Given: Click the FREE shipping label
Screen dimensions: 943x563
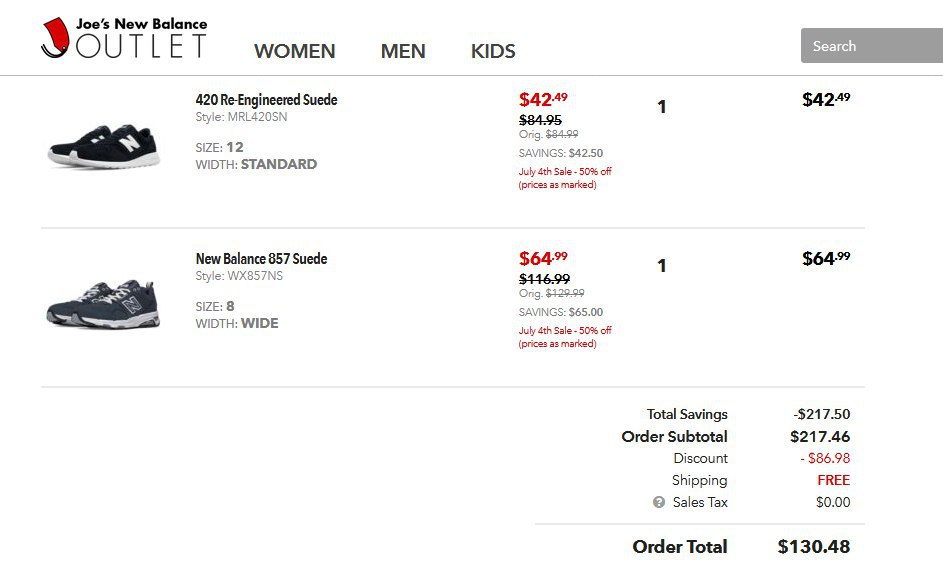Looking at the screenshot, I should [x=834, y=480].
